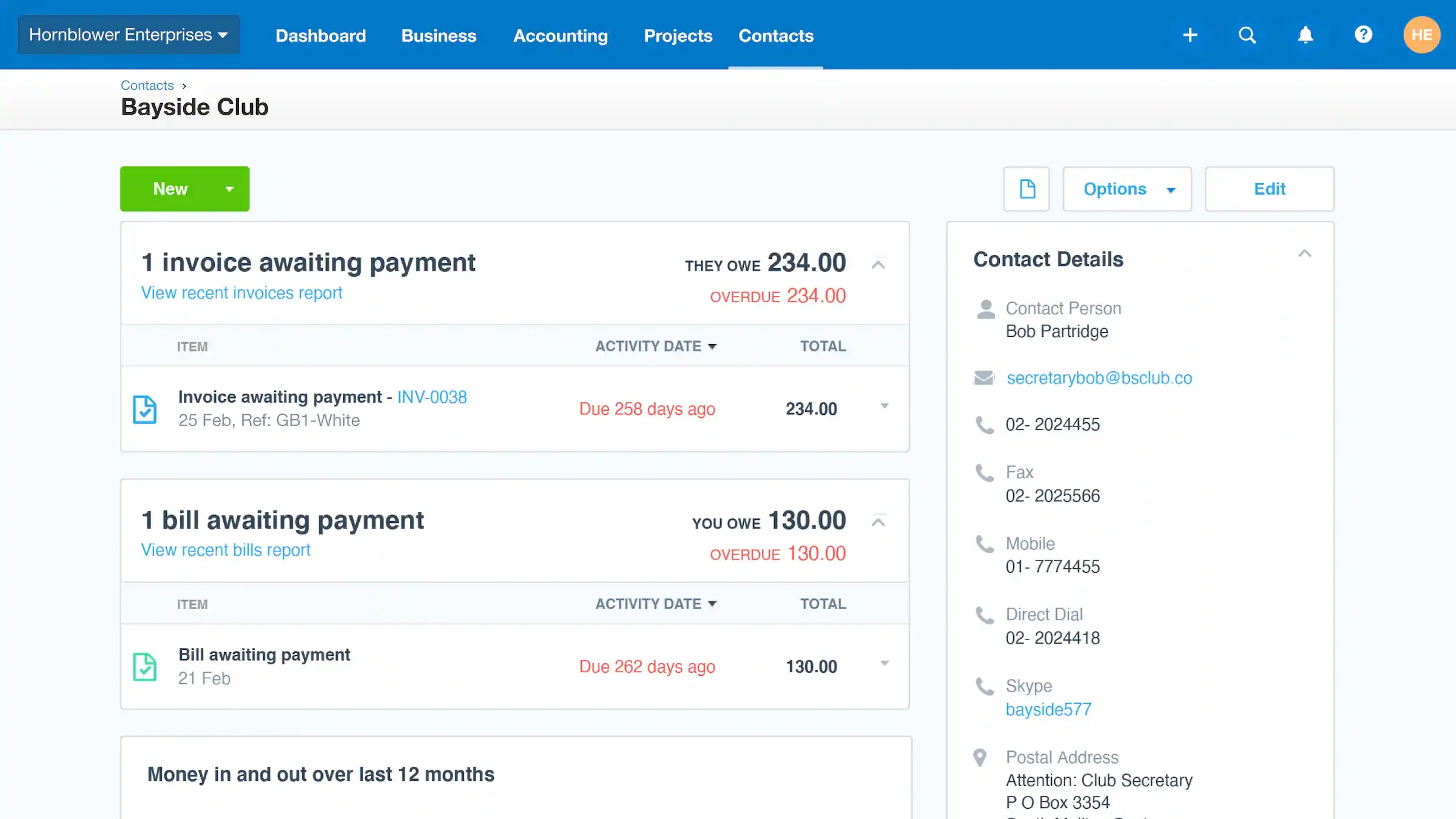Click the plus icon to create something new
The height and width of the screenshot is (819, 1456).
[x=1190, y=35]
